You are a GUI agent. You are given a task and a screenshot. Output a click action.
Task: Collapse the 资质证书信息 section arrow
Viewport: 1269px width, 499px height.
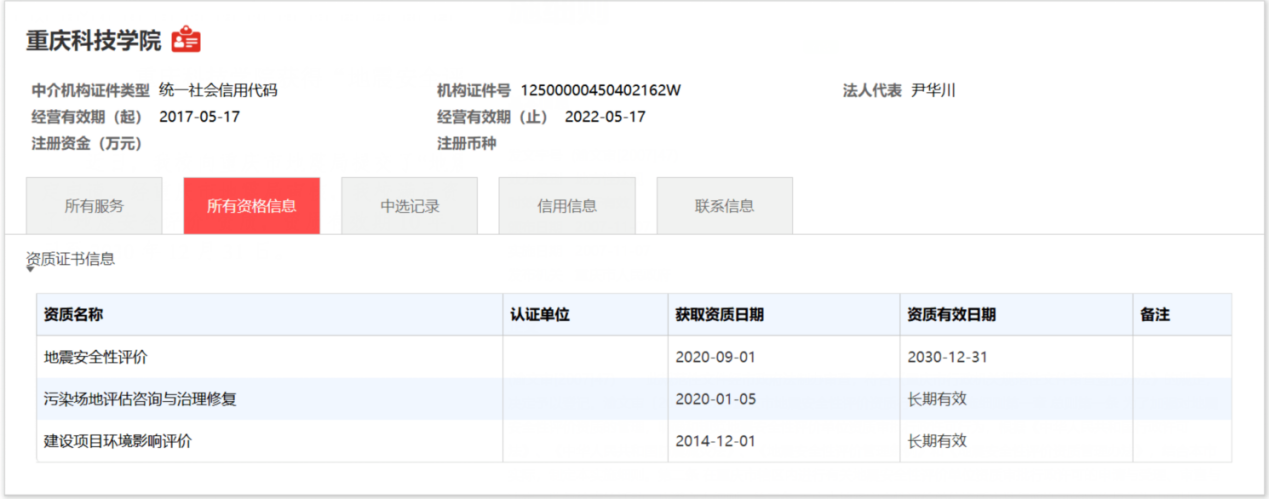(x=30, y=269)
